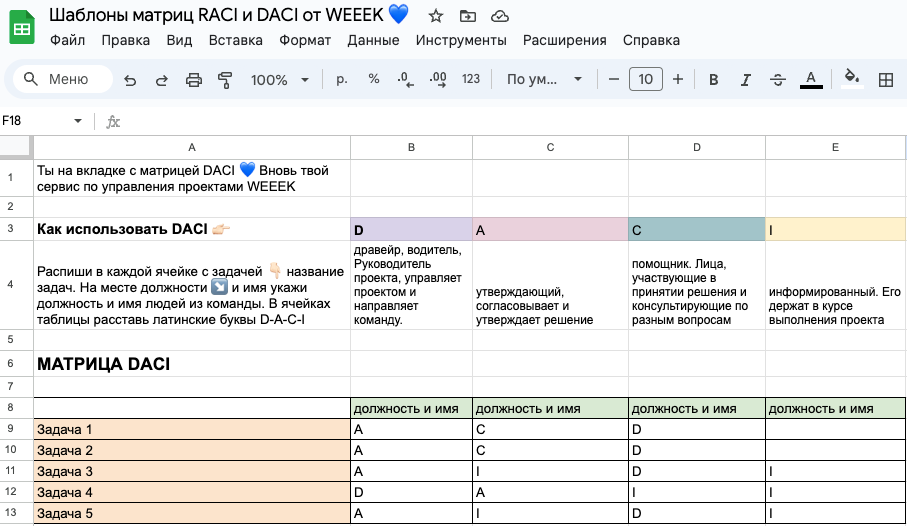Open the borders tool
The image size is (907, 526).
click(x=886, y=80)
